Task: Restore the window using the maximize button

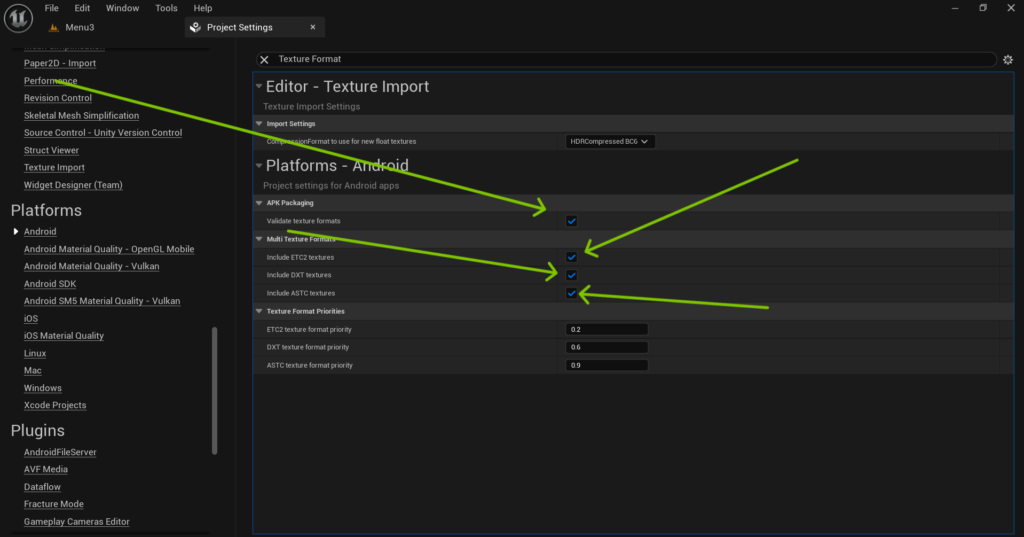Action: coord(983,8)
